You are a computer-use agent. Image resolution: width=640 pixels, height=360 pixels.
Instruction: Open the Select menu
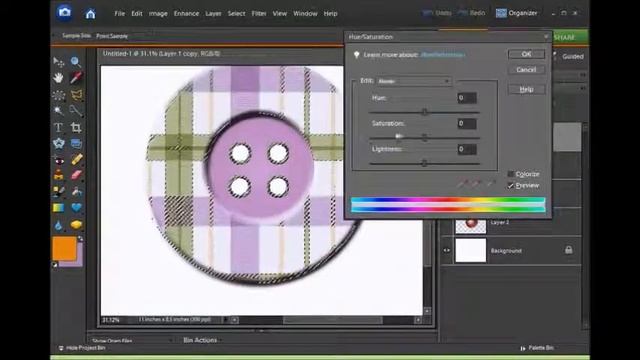coord(236,13)
